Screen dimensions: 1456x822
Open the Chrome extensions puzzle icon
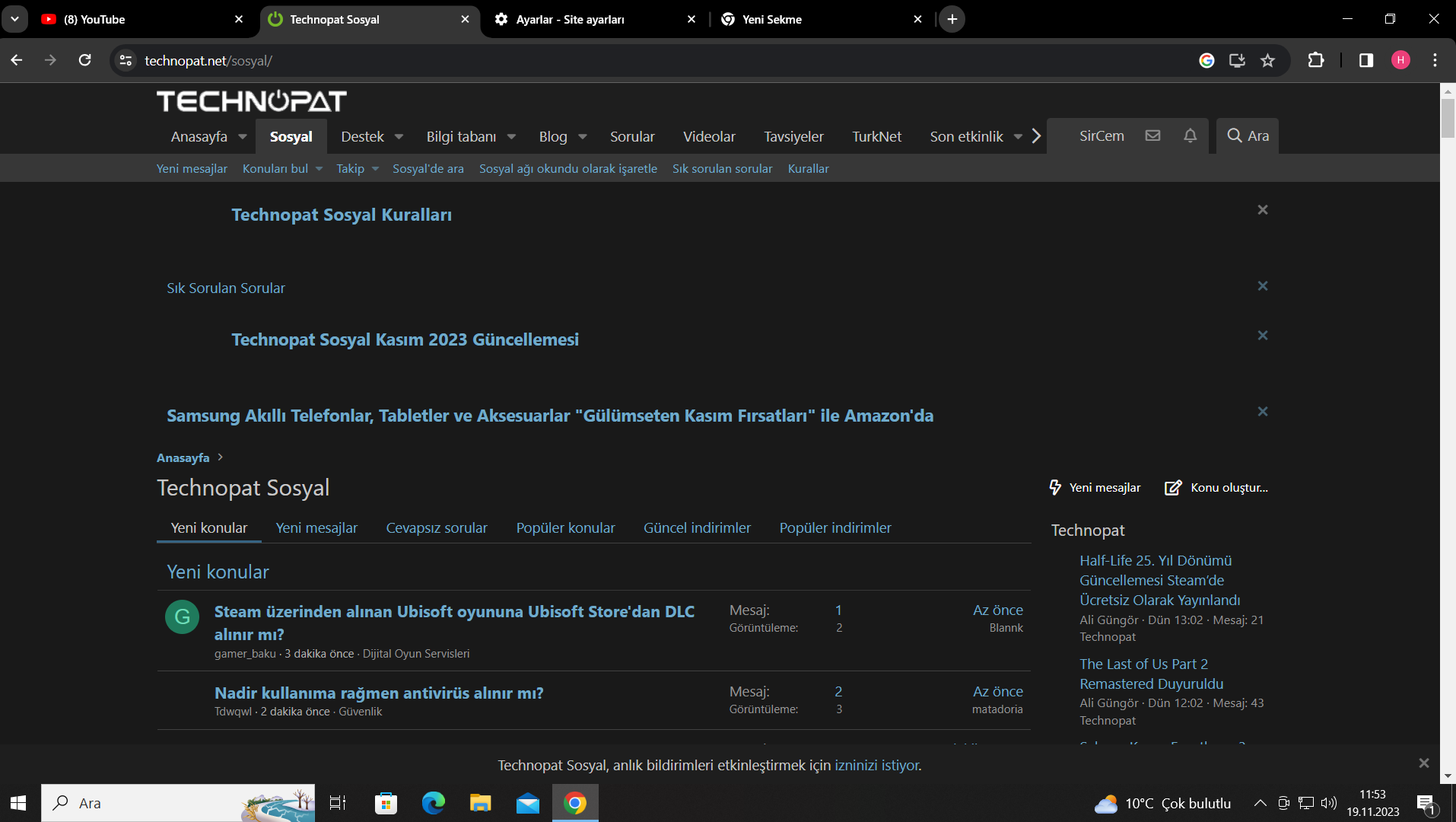point(1316,60)
